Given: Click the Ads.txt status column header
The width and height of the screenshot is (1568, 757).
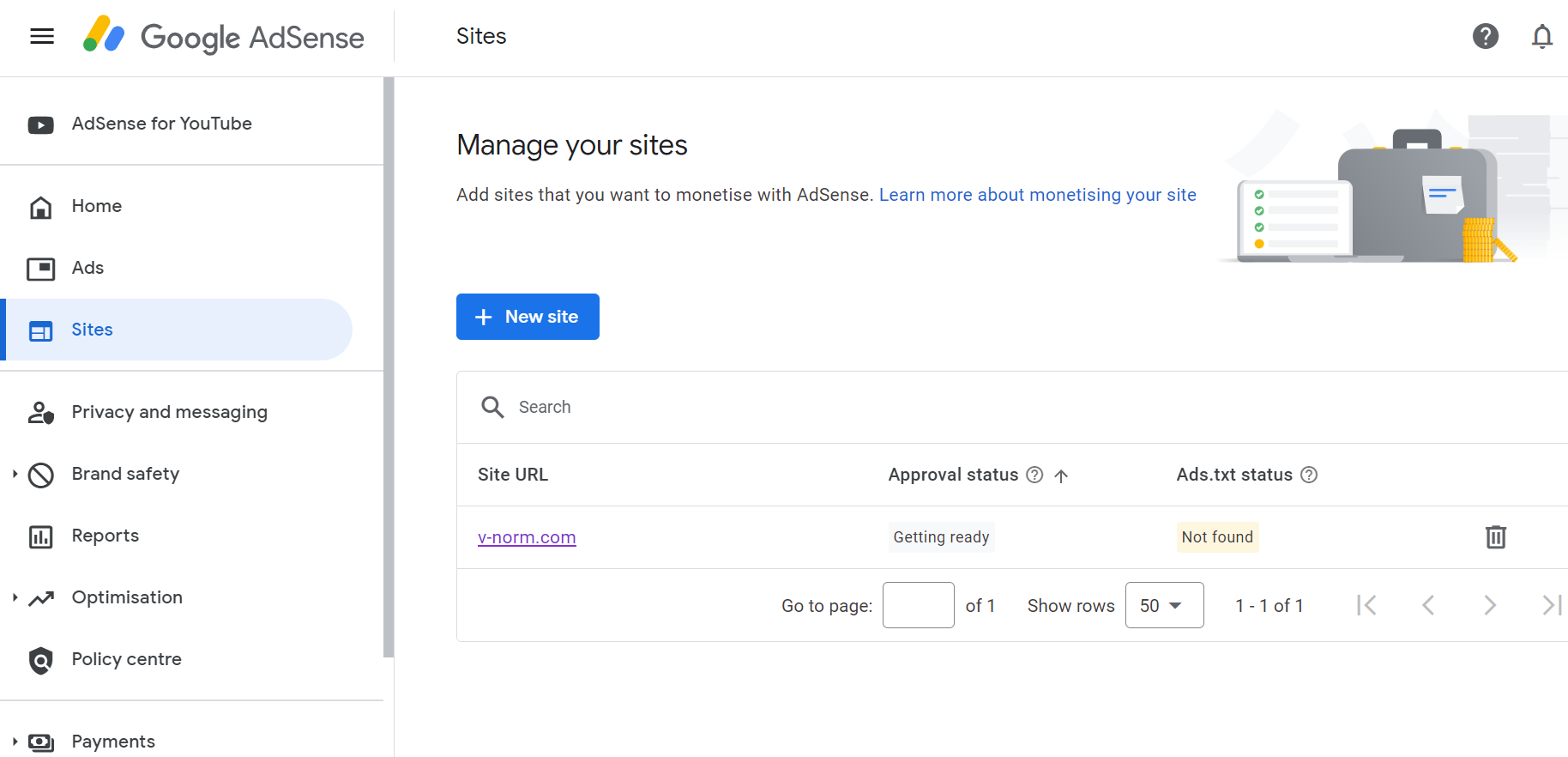Looking at the screenshot, I should pos(1234,475).
